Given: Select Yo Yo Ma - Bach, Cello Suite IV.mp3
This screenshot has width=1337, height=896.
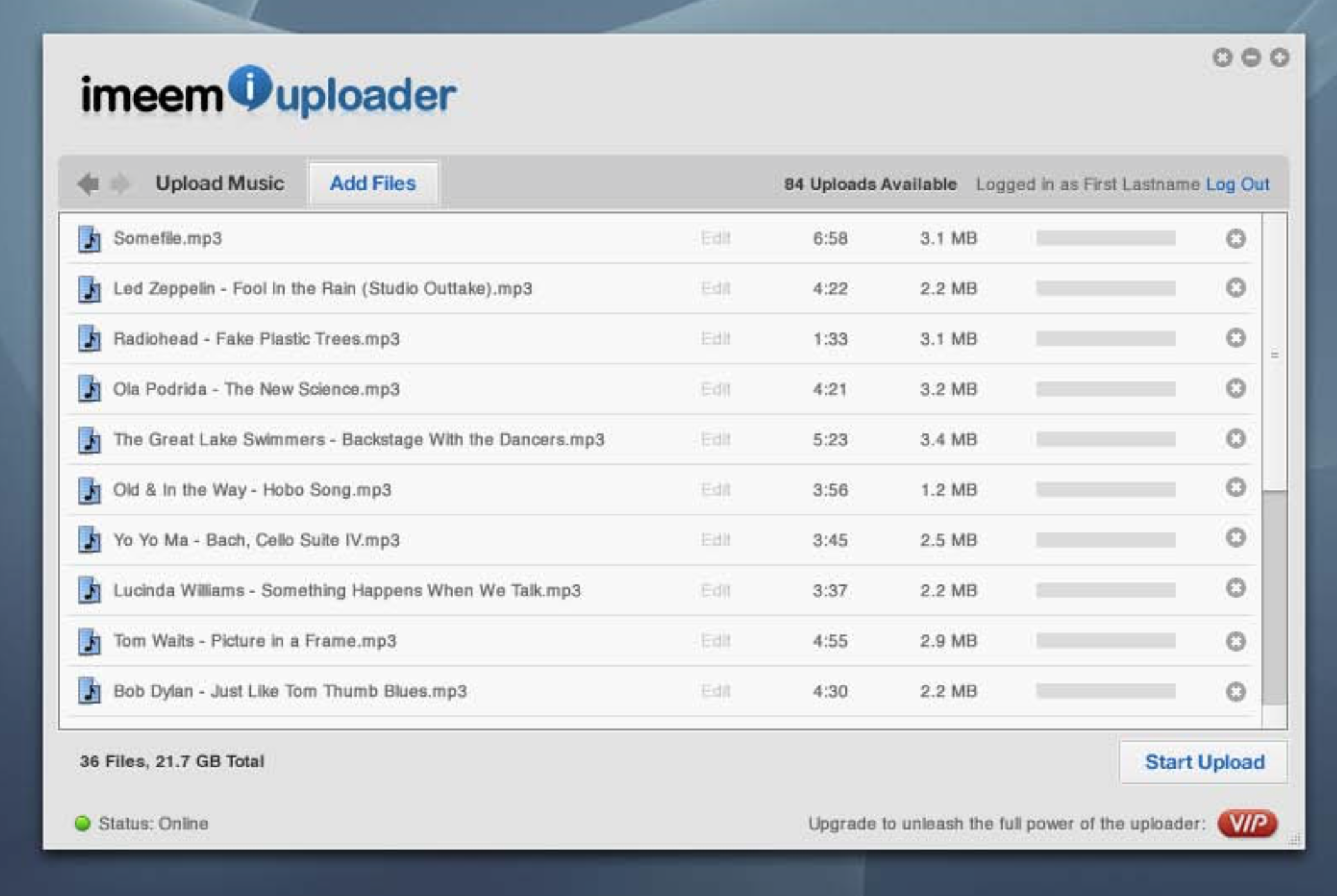Looking at the screenshot, I should coord(256,540).
